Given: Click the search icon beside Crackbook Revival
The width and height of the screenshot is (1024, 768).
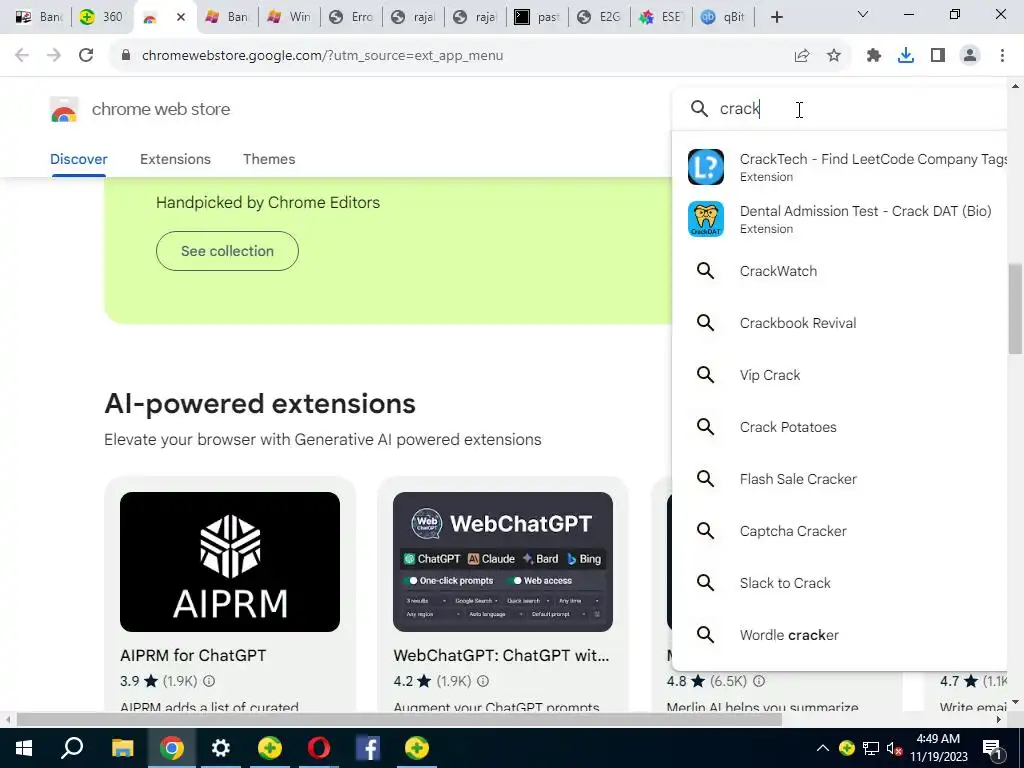Looking at the screenshot, I should pos(705,323).
